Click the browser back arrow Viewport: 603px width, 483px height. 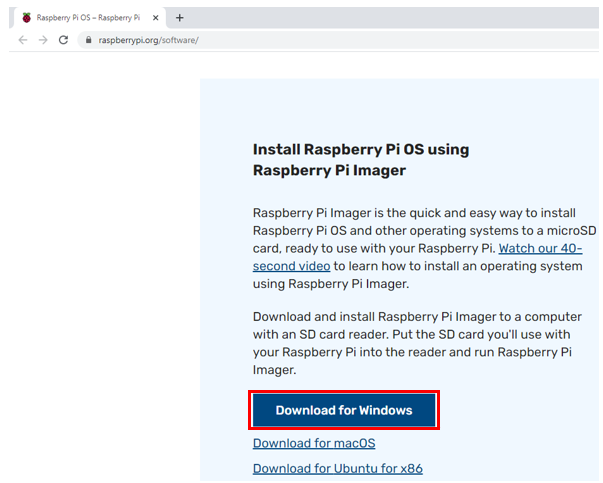point(23,40)
